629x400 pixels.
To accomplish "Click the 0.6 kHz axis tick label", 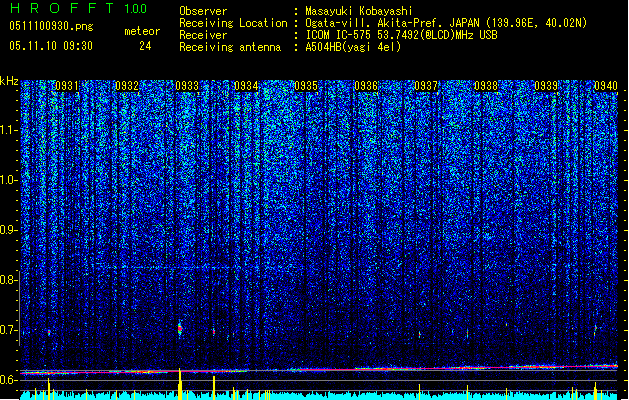I will [x=9, y=380].
